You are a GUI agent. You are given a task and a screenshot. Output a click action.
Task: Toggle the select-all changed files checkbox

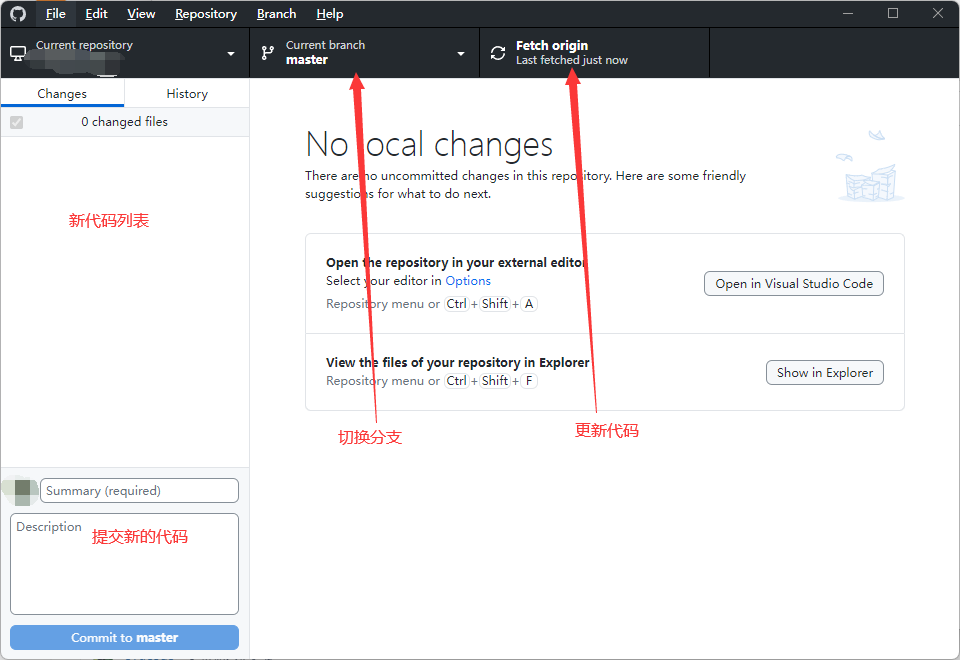[17, 122]
